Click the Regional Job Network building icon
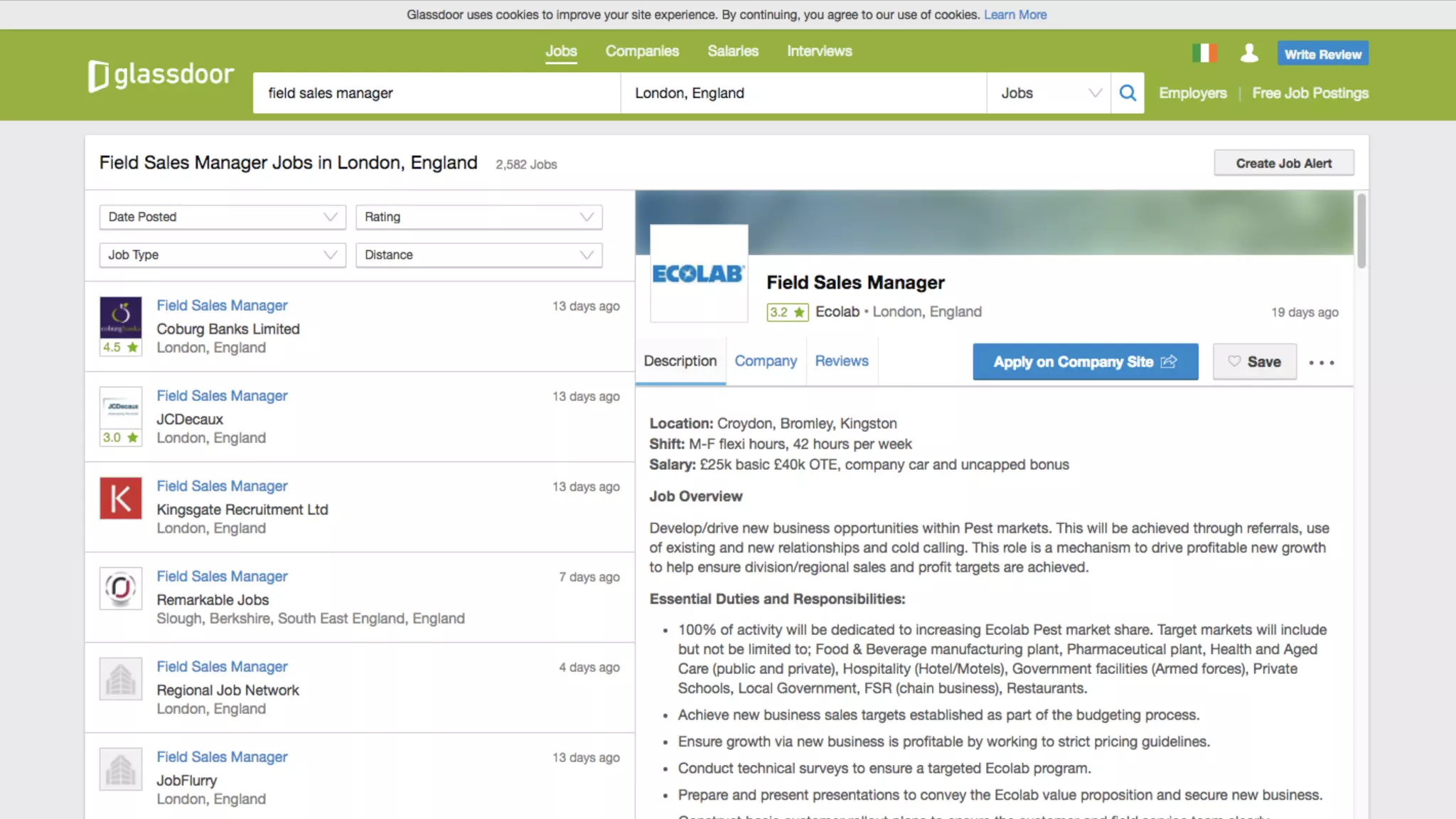The height and width of the screenshot is (819, 1456). [x=120, y=678]
